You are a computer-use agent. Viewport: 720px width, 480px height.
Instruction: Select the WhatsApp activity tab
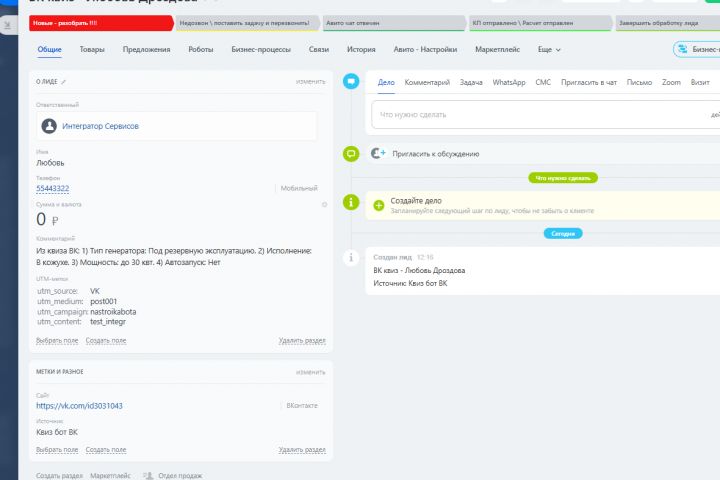[509, 82]
